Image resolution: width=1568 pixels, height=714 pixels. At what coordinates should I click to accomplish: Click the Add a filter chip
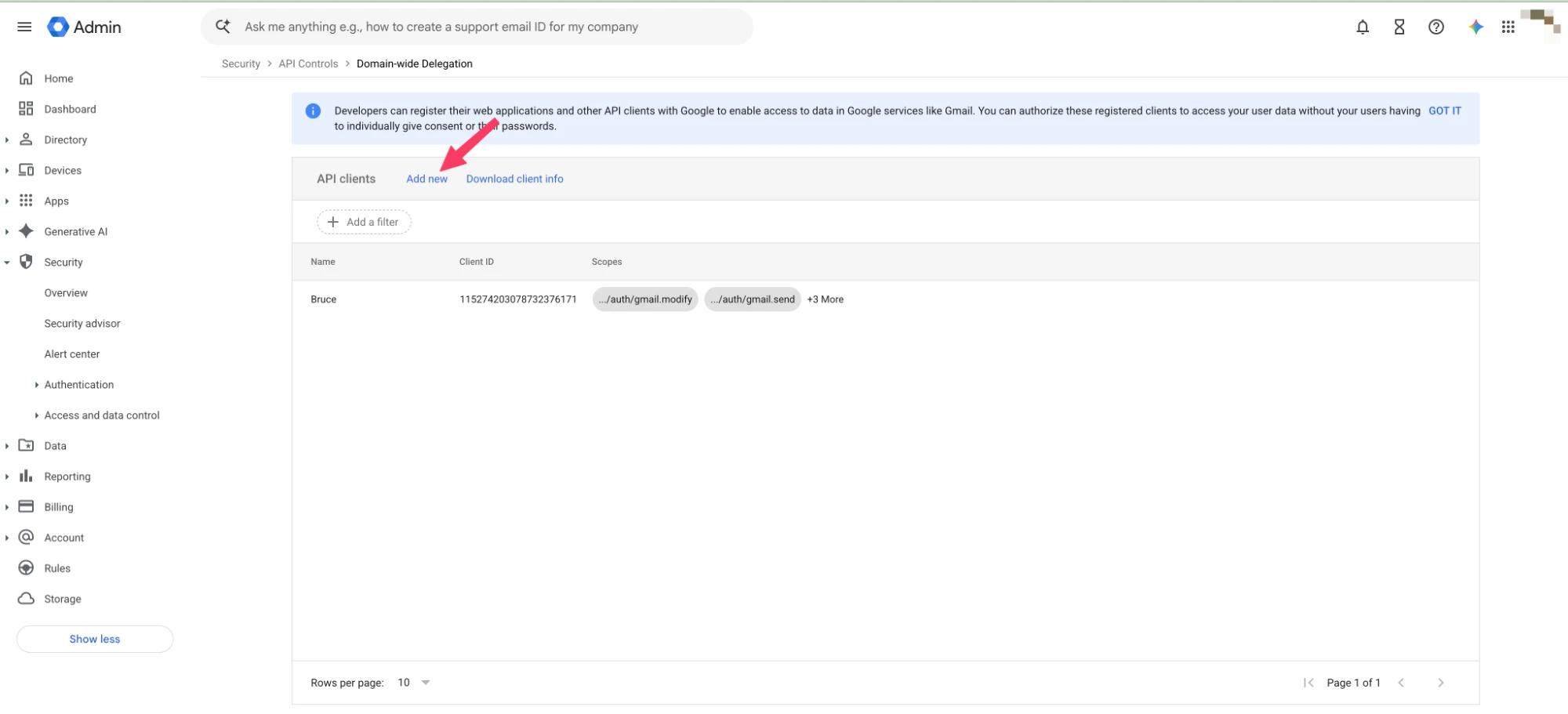[364, 222]
